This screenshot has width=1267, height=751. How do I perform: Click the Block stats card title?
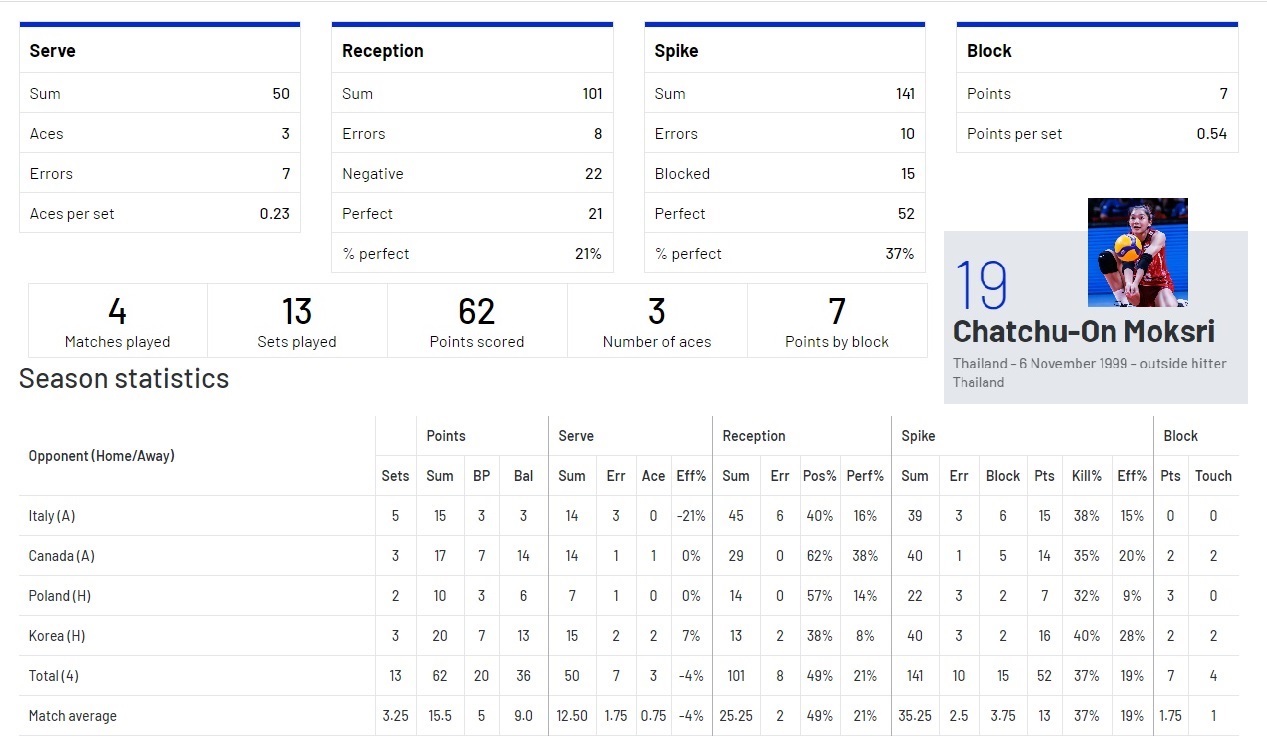[989, 51]
